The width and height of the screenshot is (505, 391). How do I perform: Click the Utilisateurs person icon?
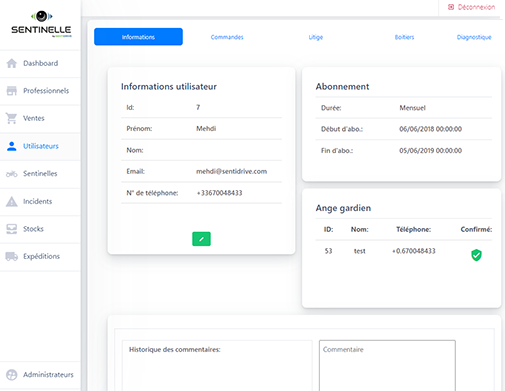click(x=12, y=146)
